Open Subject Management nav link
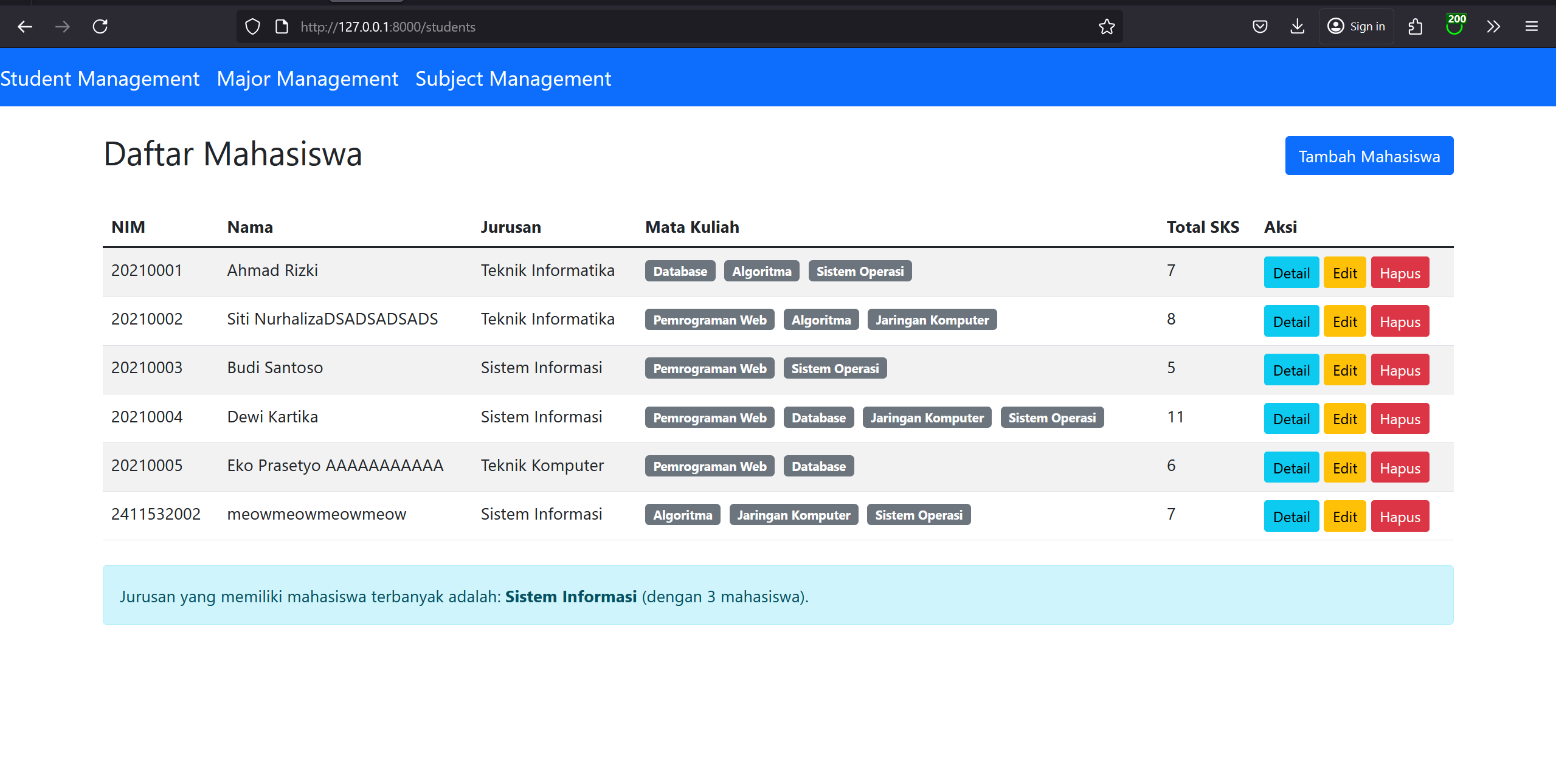Screen dimensions: 1556x784 point(513,78)
